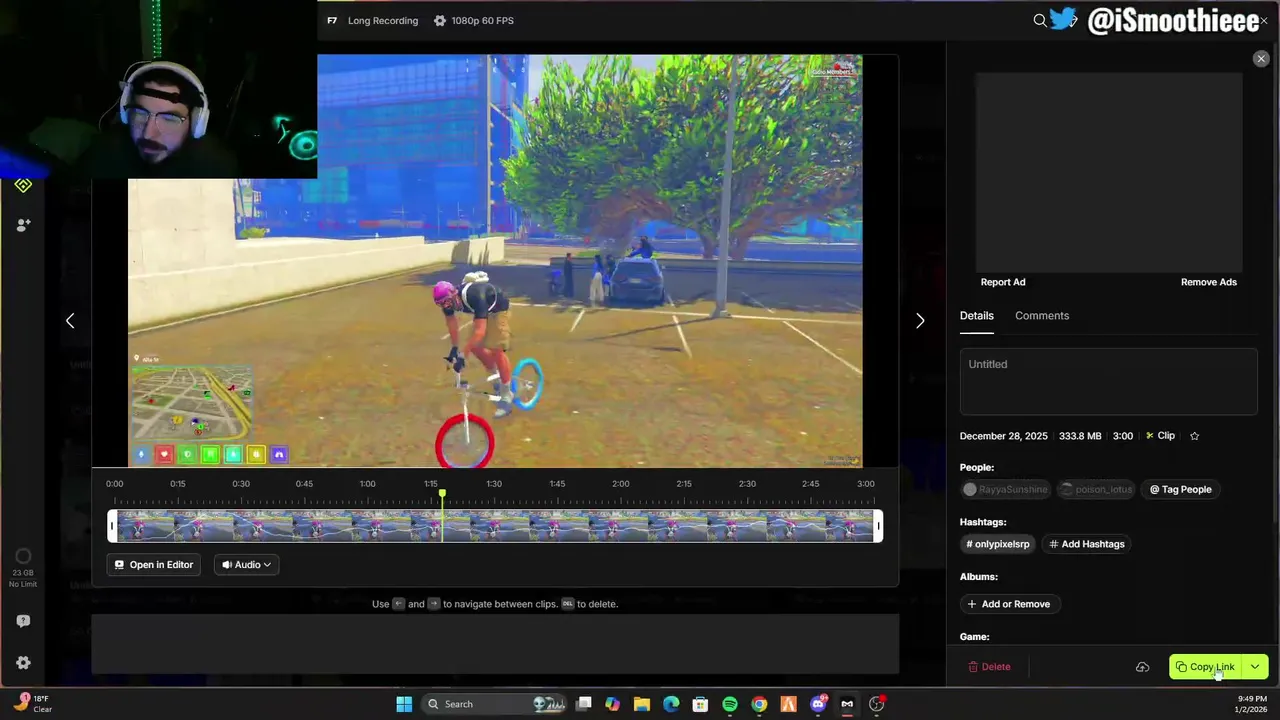Screen dimensions: 1280x720
Task: Open Spotify from the taskbar
Action: (x=730, y=704)
